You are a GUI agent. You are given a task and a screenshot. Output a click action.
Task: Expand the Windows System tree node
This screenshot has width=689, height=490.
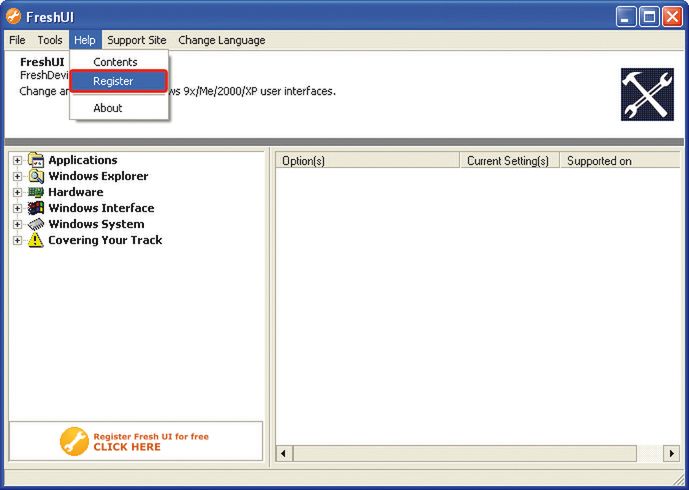click(x=17, y=224)
